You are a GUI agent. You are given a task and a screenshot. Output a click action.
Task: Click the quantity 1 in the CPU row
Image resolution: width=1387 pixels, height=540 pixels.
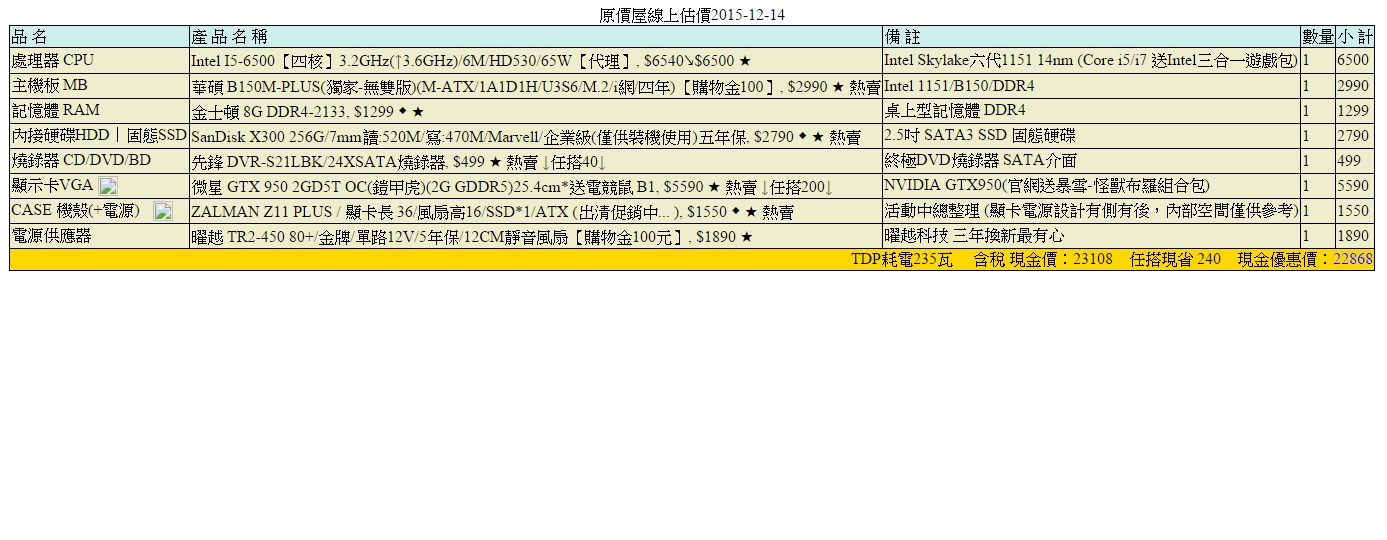(x=1306, y=61)
